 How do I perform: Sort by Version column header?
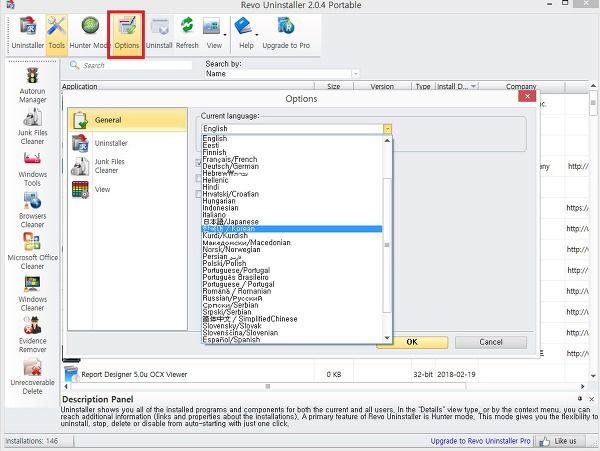(x=382, y=86)
